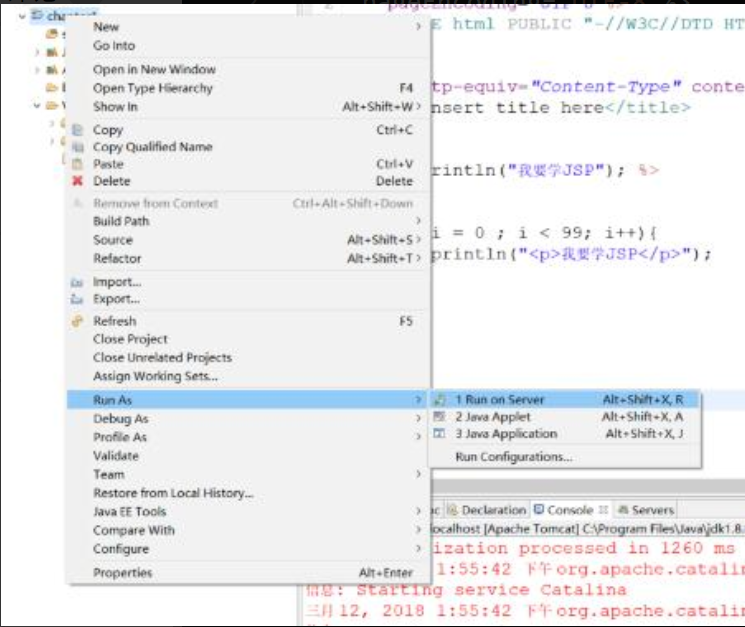The height and width of the screenshot is (627, 745).
Task: Select Import... menu entry
Action: [248, 282]
